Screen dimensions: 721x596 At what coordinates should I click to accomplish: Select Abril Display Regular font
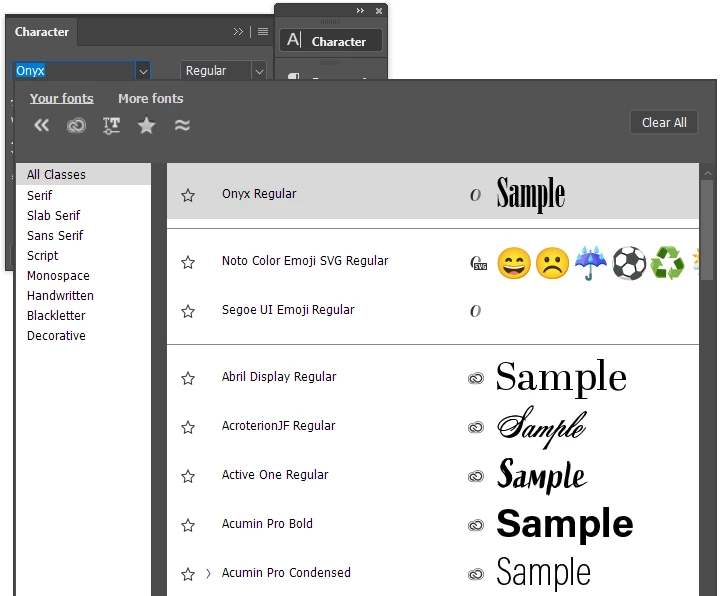click(x=279, y=377)
